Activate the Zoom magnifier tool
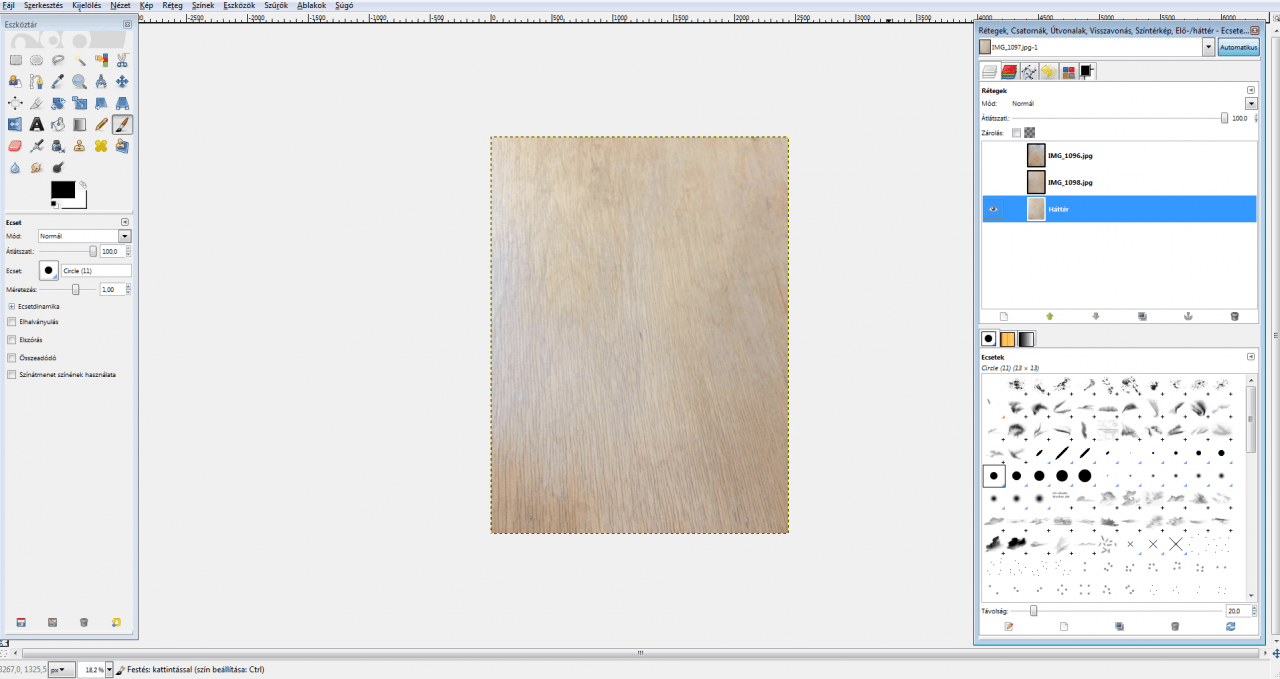 point(79,82)
